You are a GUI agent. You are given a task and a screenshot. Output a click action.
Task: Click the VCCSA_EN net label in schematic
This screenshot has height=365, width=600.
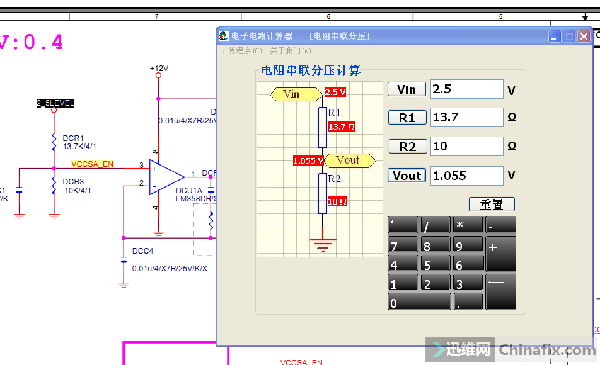point(92,164)
